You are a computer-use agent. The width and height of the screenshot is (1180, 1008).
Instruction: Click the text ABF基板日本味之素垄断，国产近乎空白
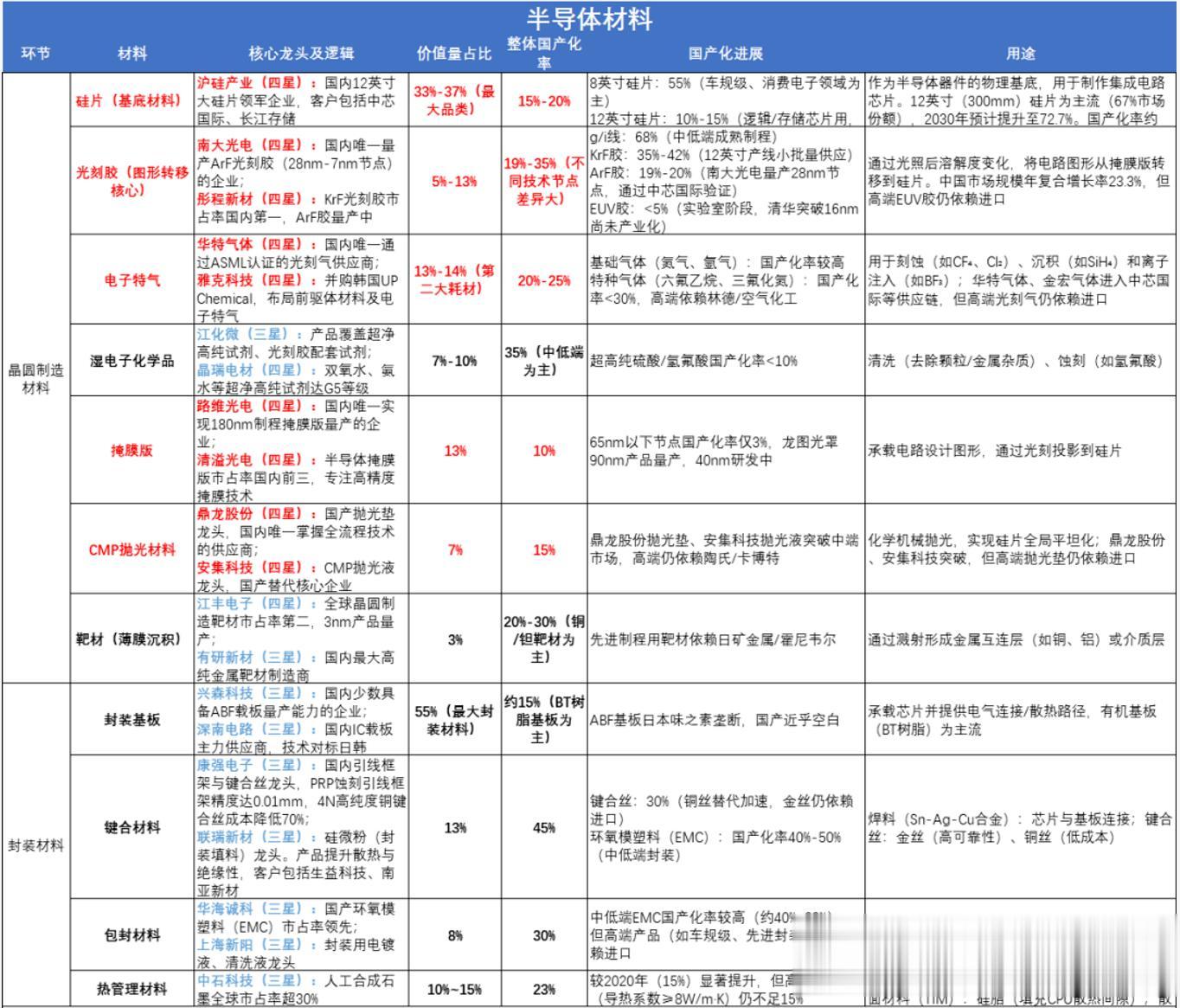pyautogui.click(x=715, y=720)
